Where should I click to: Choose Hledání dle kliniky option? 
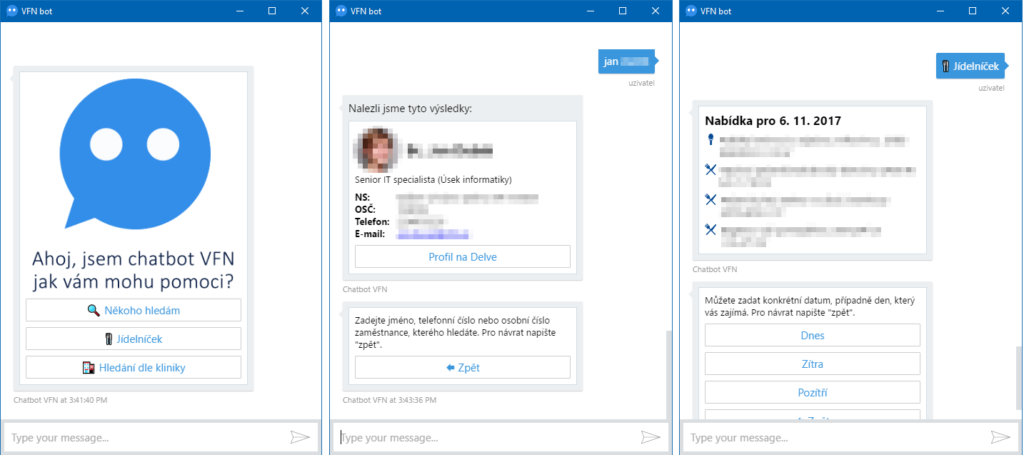133,368
